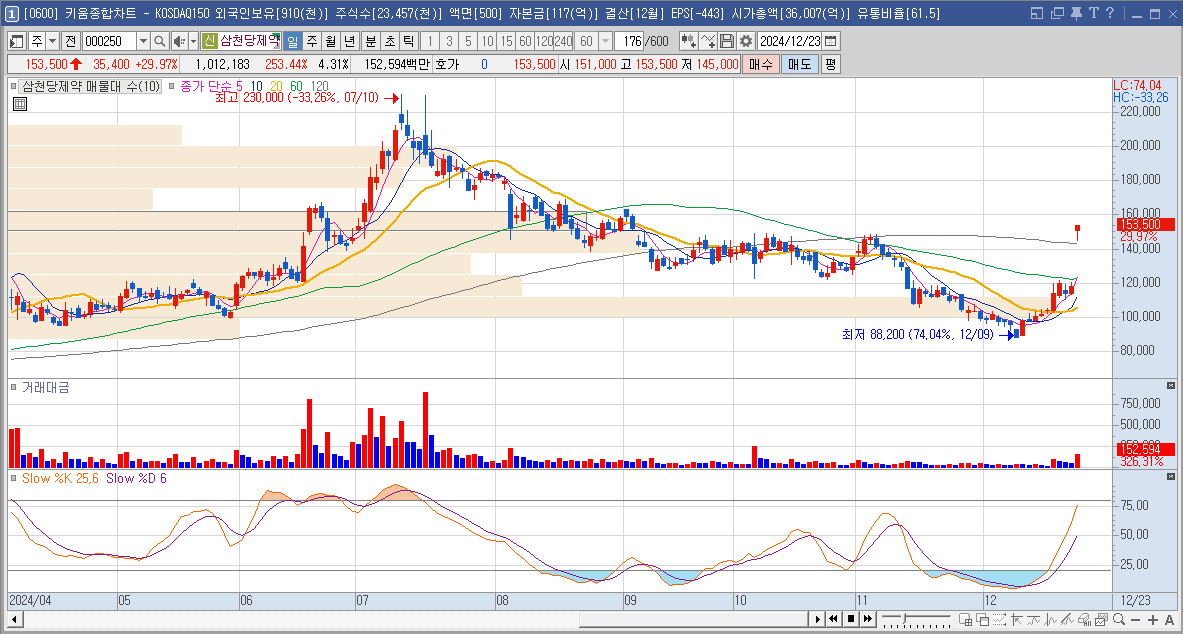Select yearly 년 period toggle
Image resolution: width=1183 pixels, height=634 pixels.
pyautogui.click(x=349, y=41)
